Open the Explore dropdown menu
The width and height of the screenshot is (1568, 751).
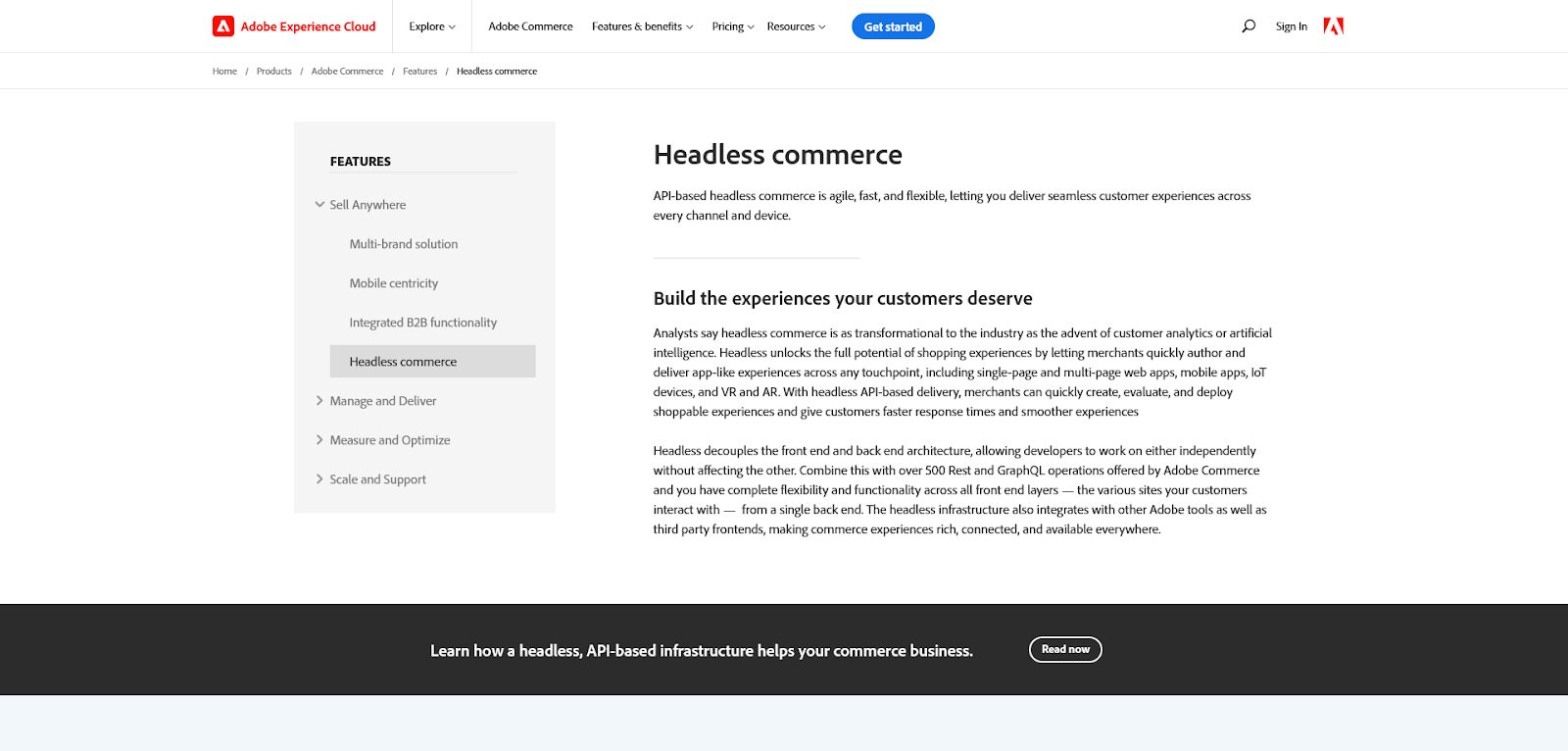coord(432,26)
